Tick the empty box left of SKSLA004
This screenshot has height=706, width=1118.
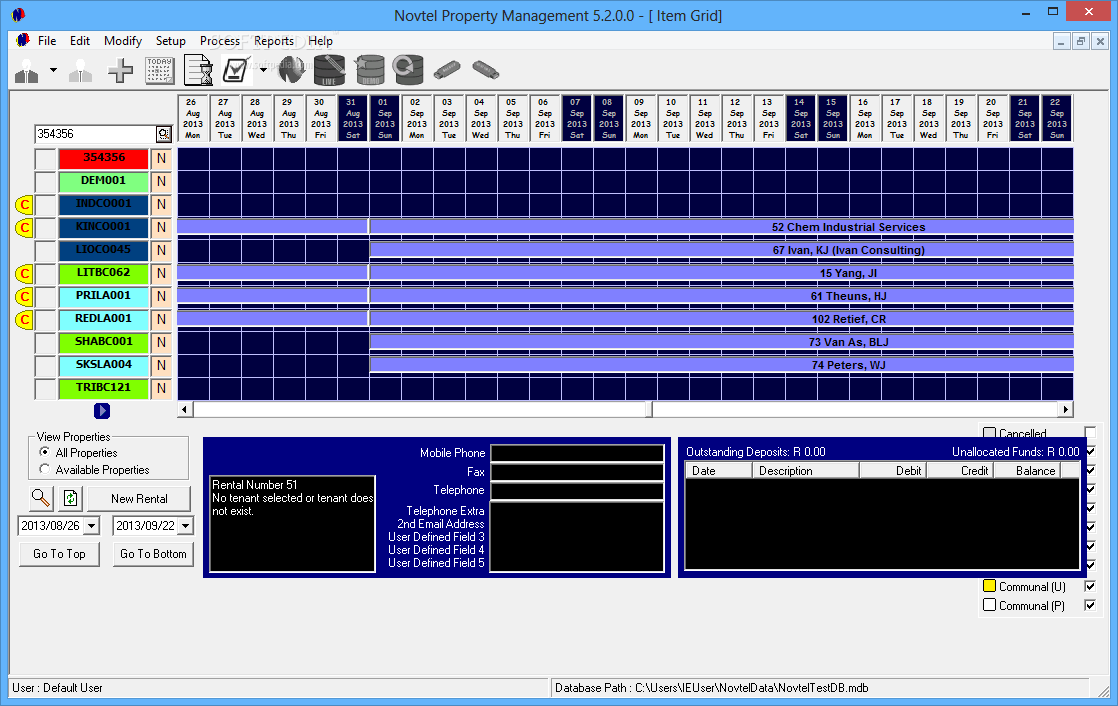(x=45, y=365)
